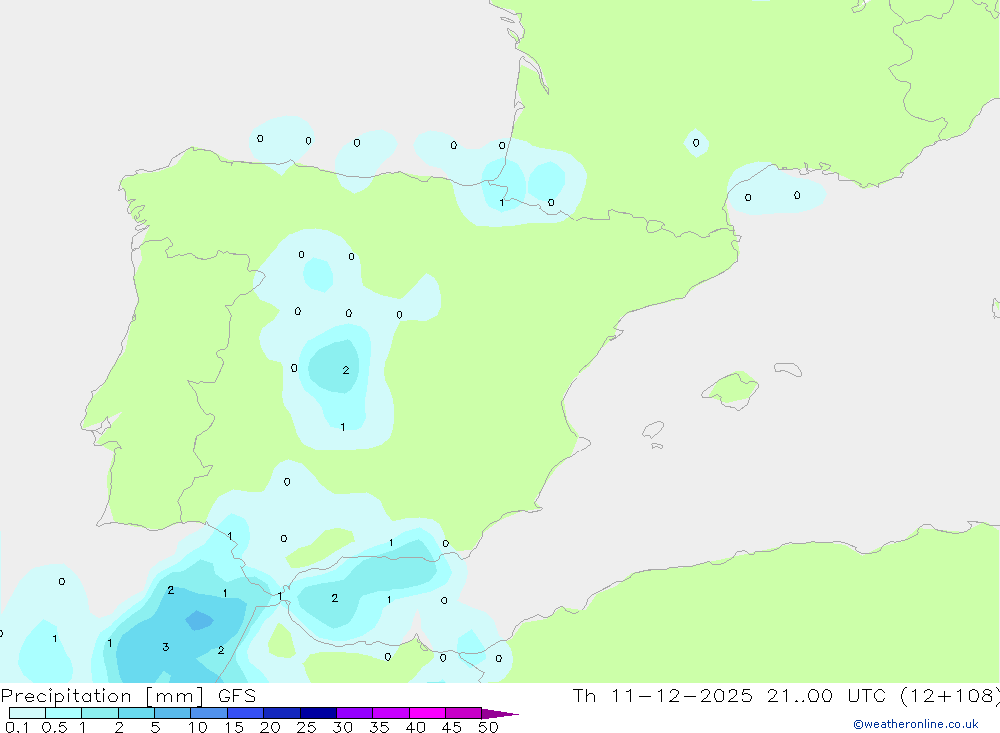Click the Menorca island outline on map

click(788, 369)
